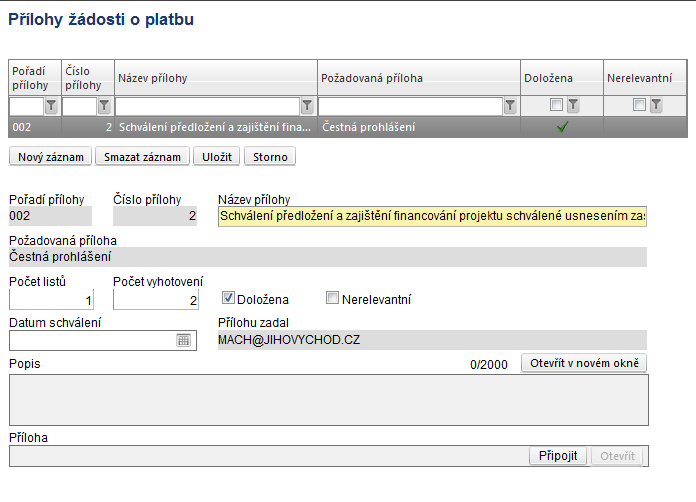Viewport: 696px width, 502px height.
Task: Click inside the Popis text area
Action: pos(329,400)
